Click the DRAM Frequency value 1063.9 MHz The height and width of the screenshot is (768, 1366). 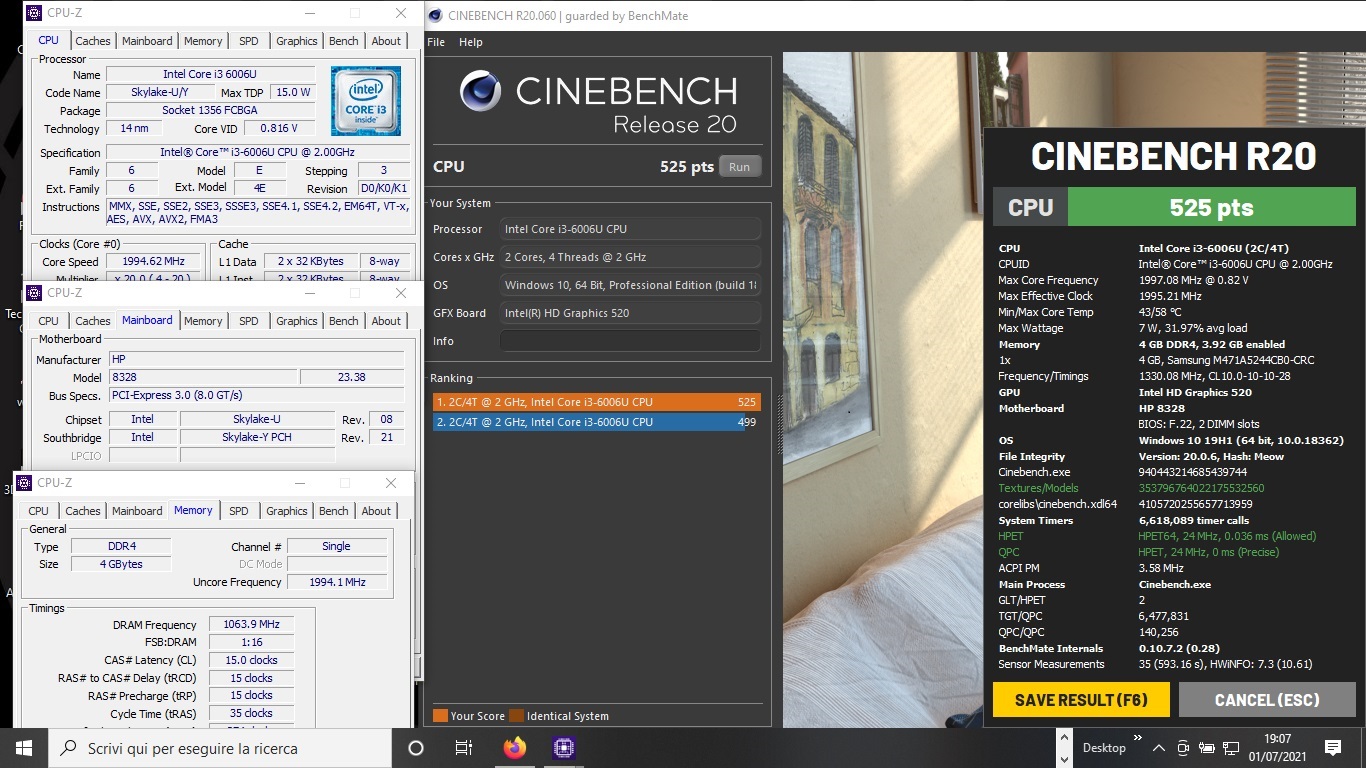[252, 625]
